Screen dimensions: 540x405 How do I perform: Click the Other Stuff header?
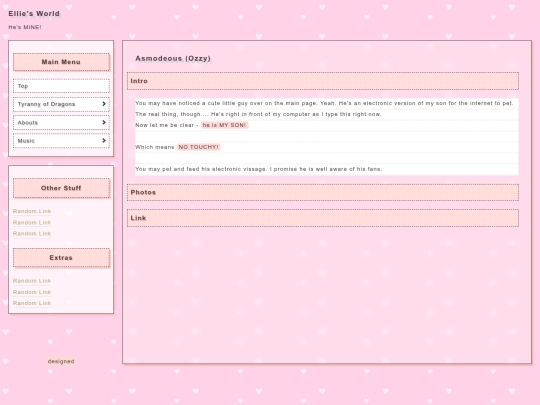[61, 188]
